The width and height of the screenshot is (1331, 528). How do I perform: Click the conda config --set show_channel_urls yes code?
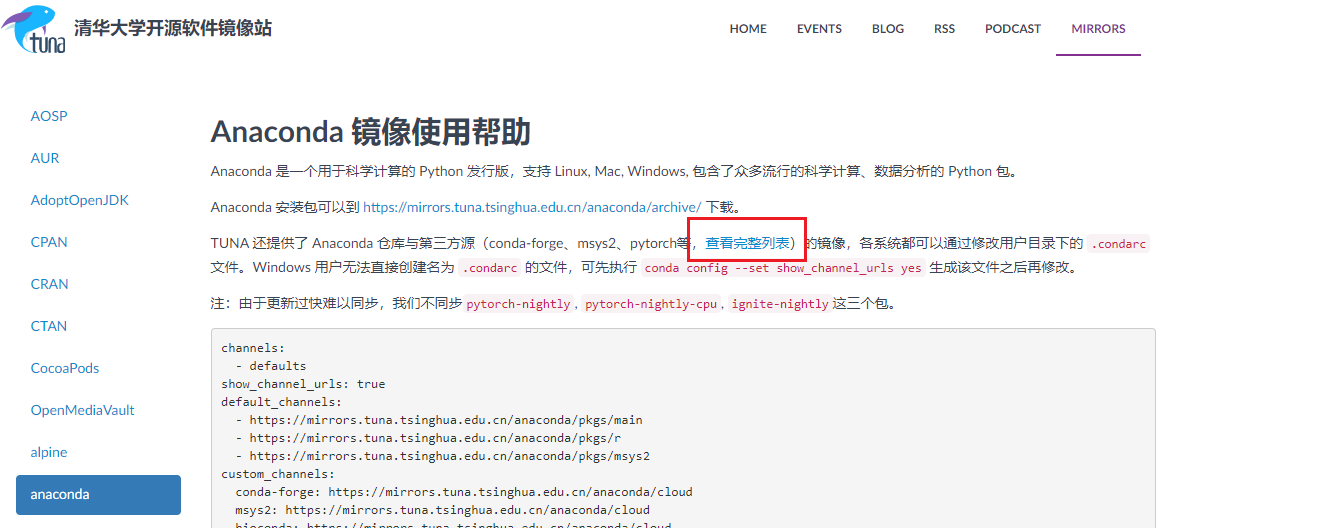(783, 268)
